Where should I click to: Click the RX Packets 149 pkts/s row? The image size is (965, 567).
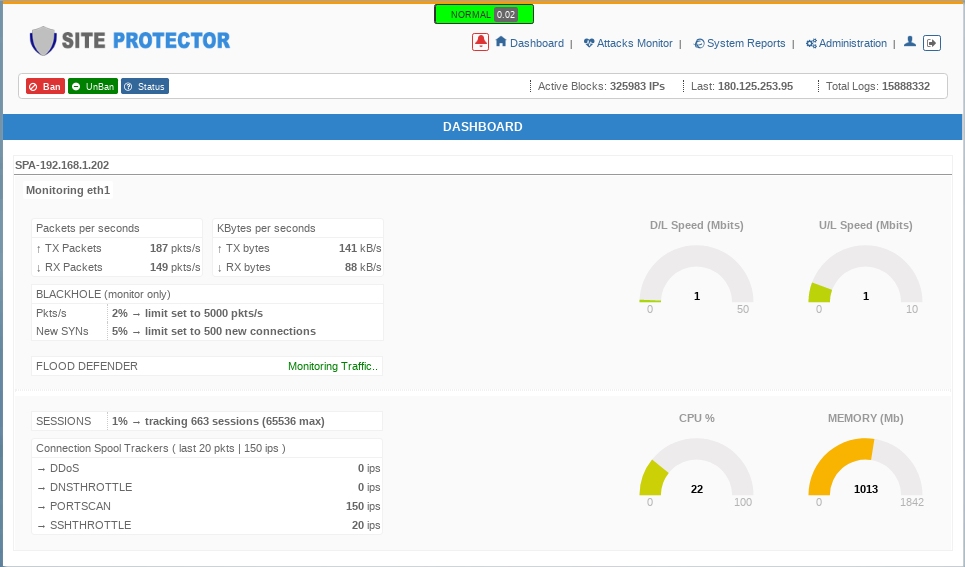(117, 267)
